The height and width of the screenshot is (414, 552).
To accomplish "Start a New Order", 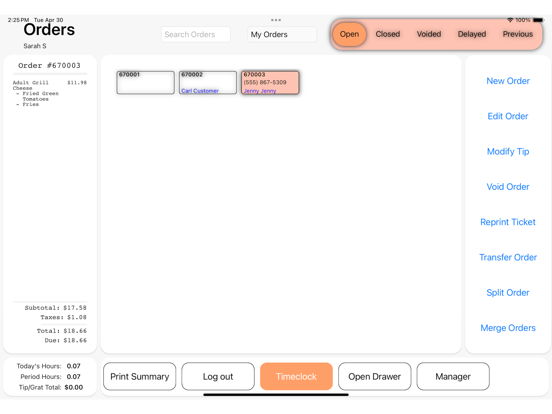I will coord(508,81).
